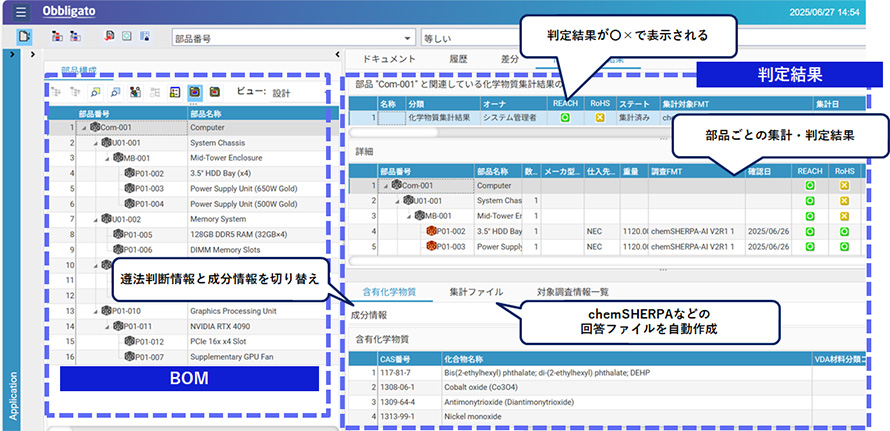
Task: Click the checklist icon in BOM toolbar
Action: tap(175, 93)
